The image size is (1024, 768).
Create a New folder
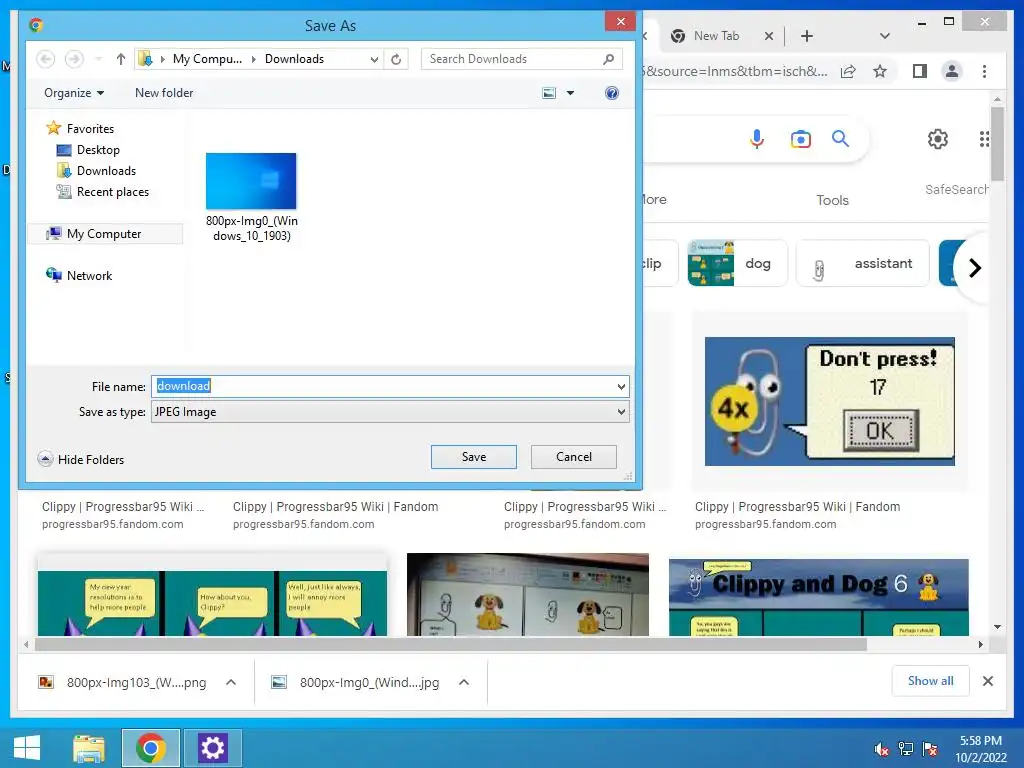pyautogui.click(x=164, y=93)
